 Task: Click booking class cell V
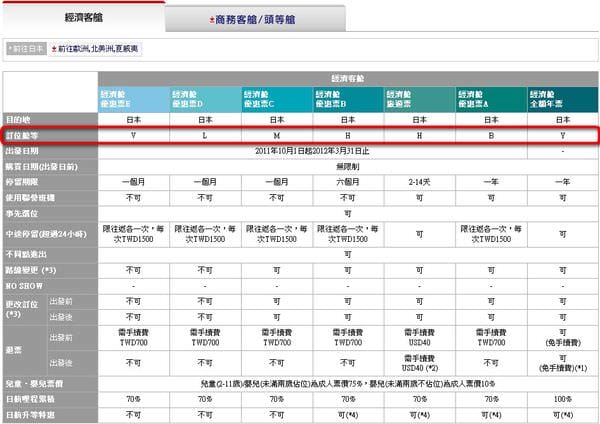point(135,134)
